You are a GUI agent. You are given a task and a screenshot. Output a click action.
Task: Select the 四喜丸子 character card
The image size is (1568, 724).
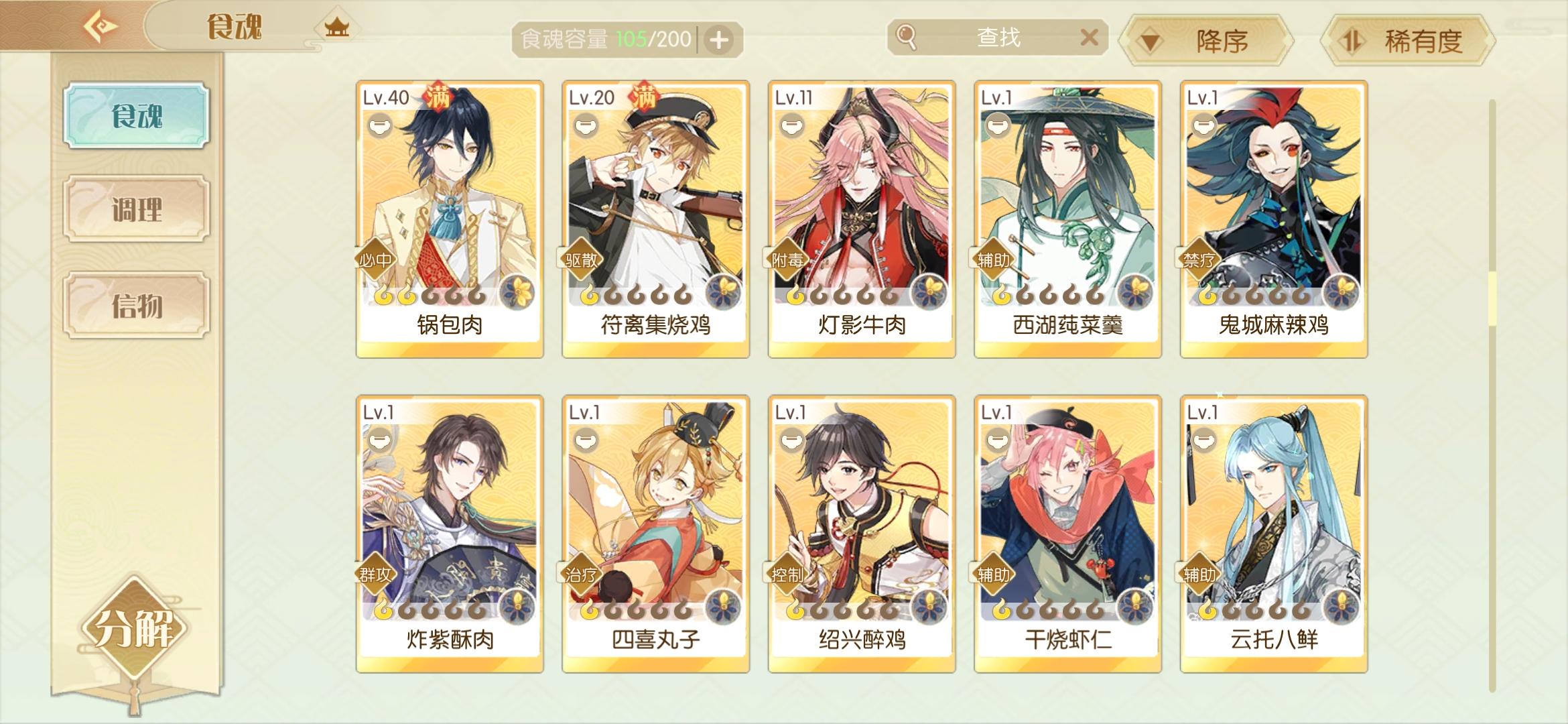click(655, 534)
